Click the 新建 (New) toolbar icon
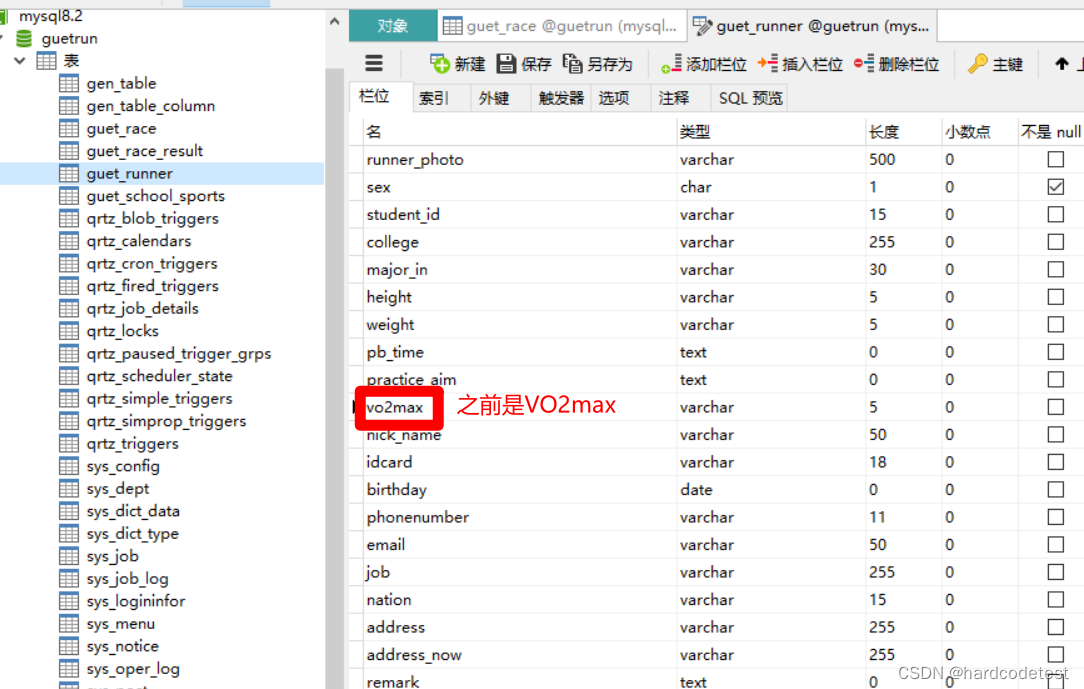This screenshot has height=689, width=1084. point(440,64)
